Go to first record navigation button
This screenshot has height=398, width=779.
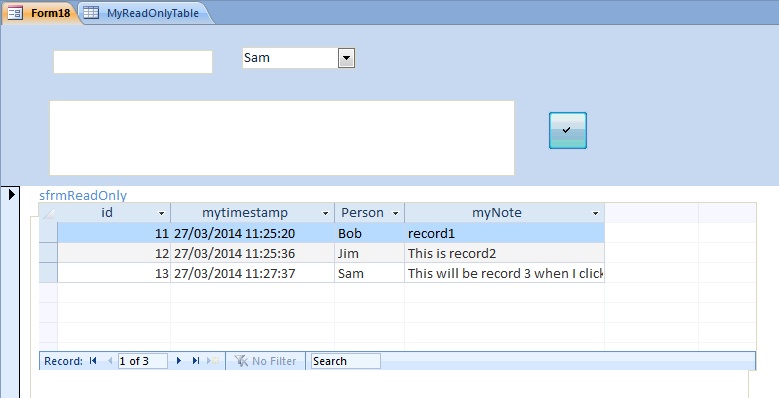[93, 361]
